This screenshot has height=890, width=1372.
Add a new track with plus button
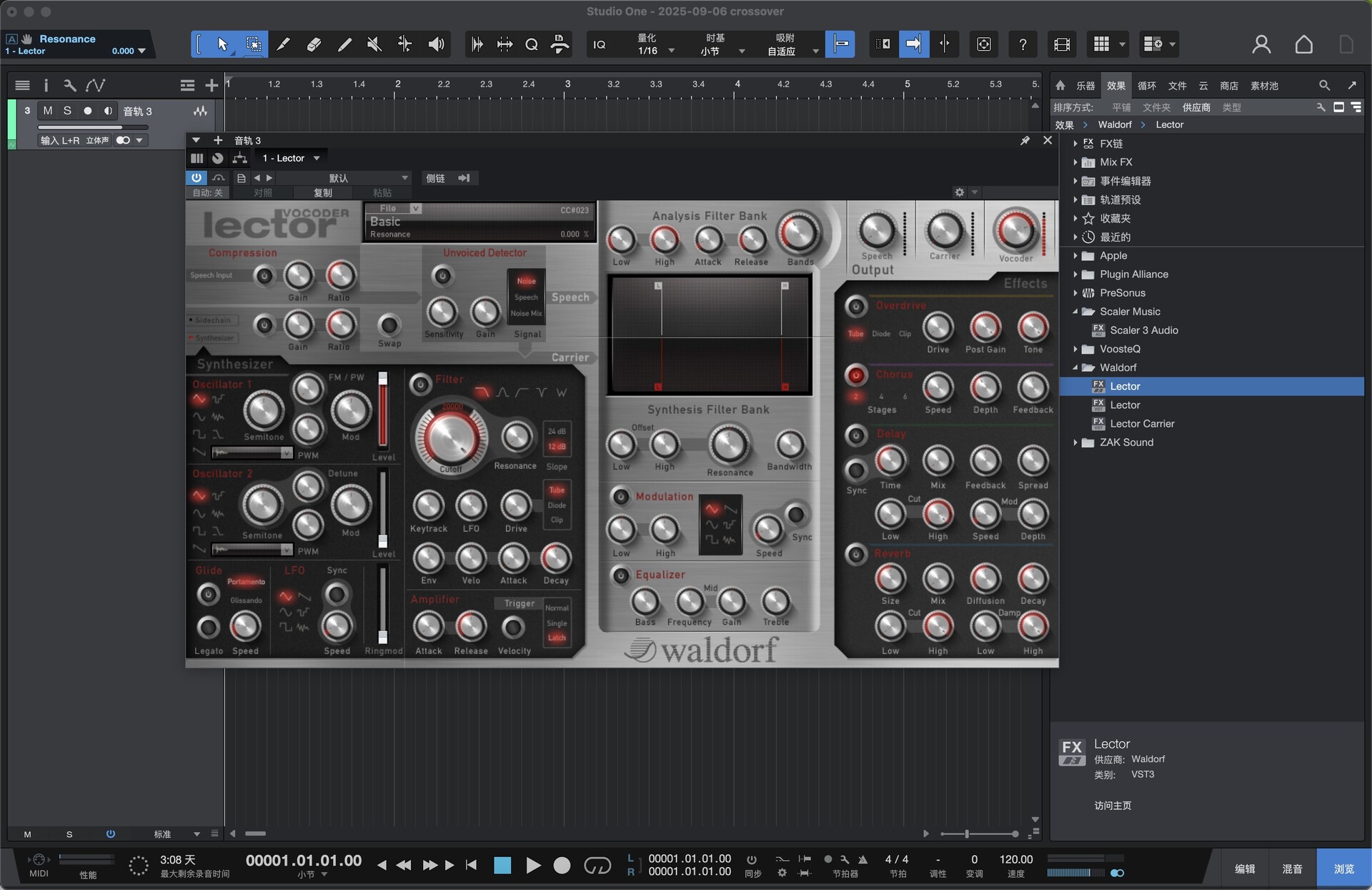click(212, 86)
